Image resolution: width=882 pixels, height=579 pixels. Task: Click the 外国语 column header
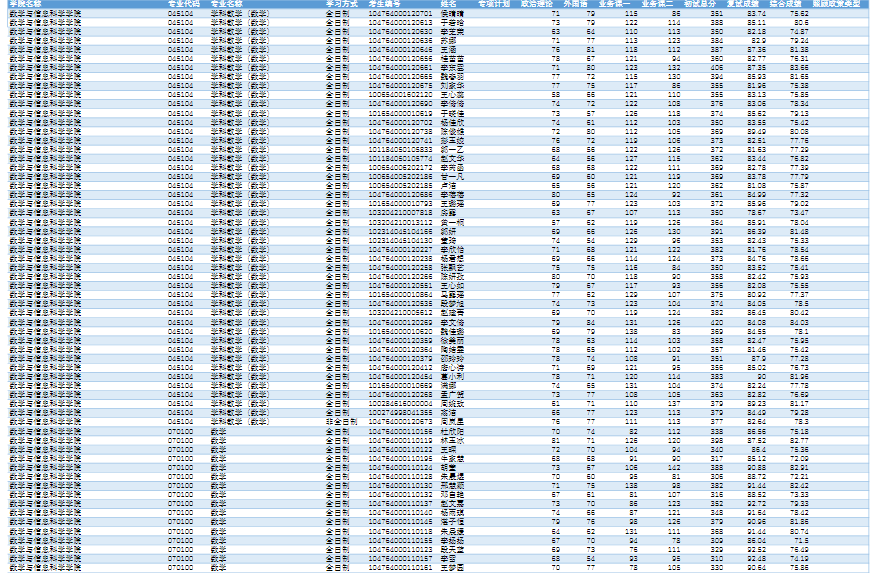click(576, 4)
